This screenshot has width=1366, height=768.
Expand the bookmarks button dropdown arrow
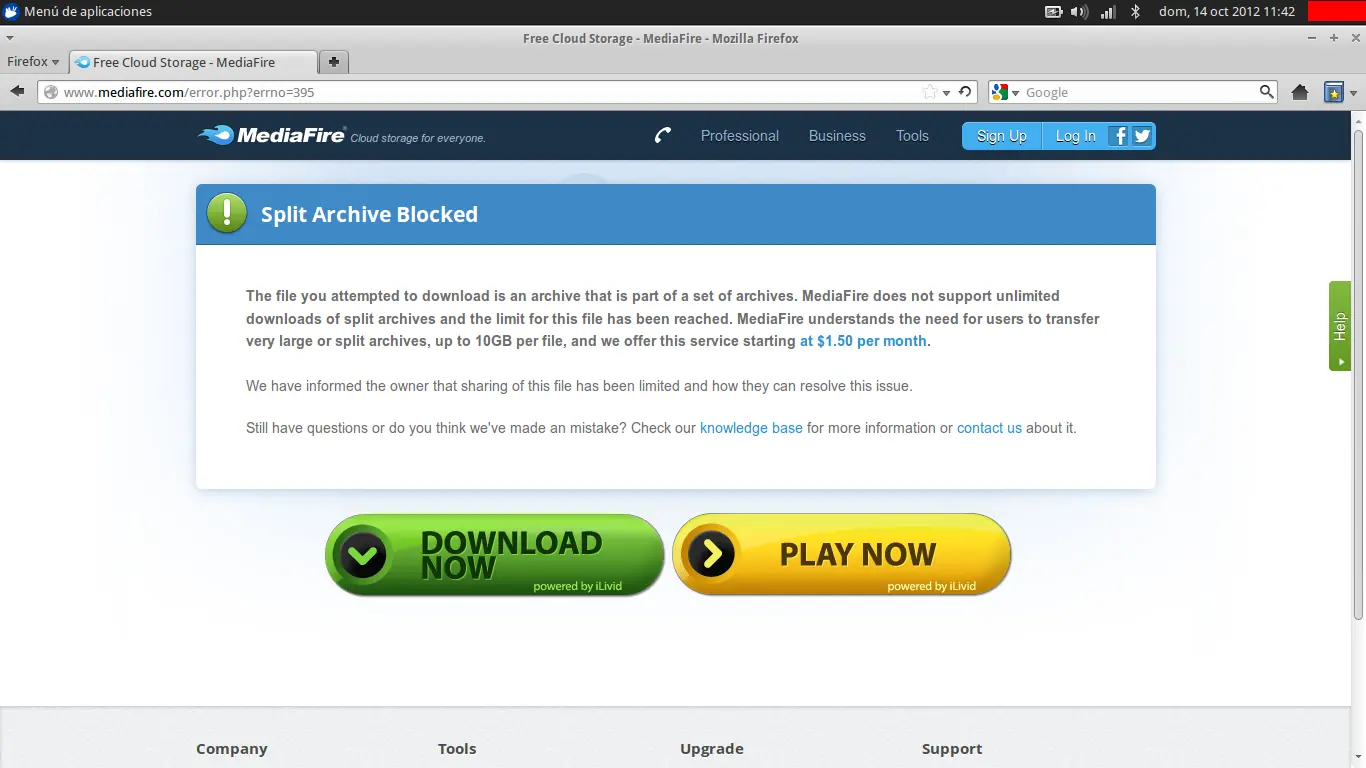(1353, 93)
